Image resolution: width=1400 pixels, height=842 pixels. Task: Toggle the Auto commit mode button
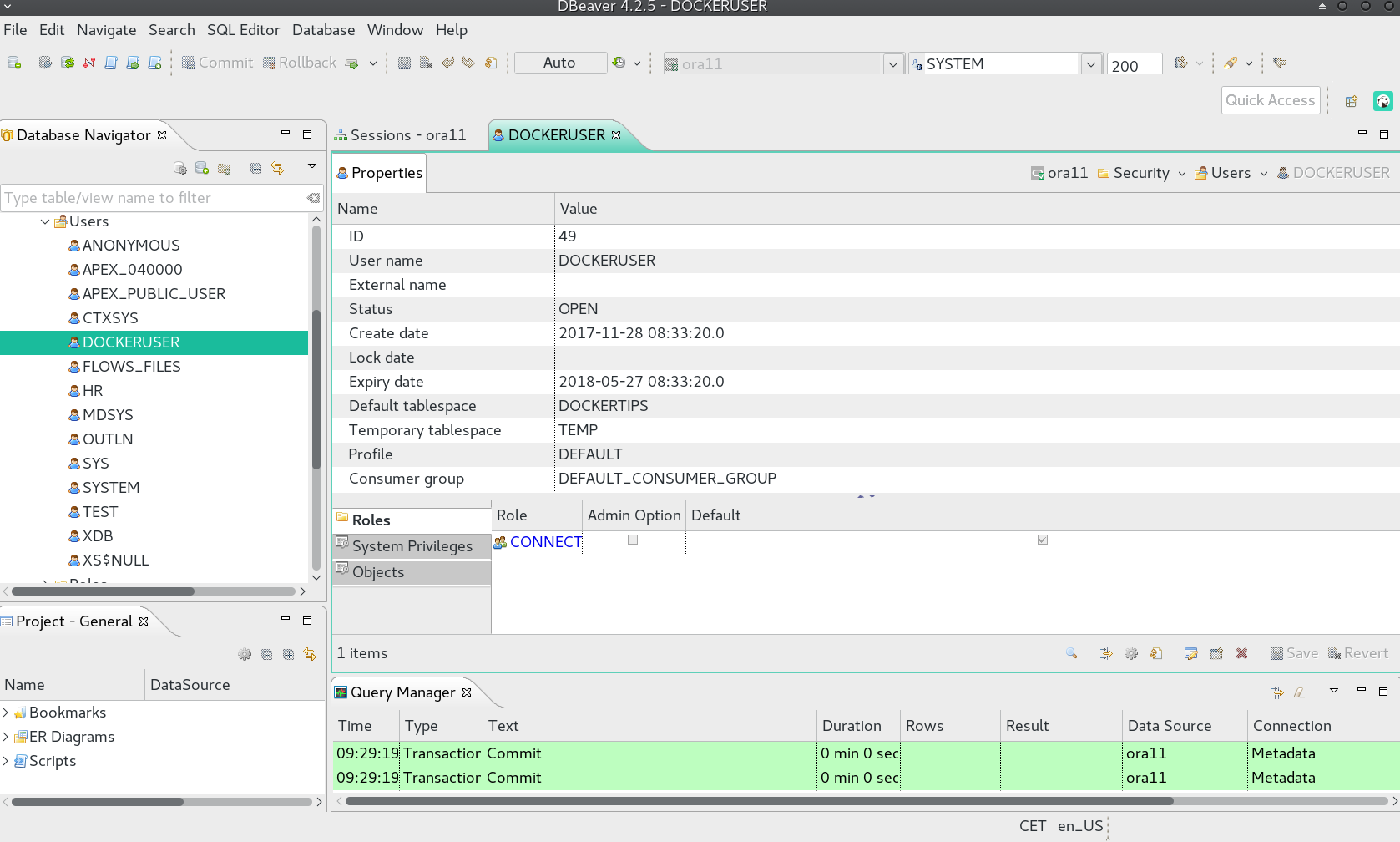click(560, 63)
